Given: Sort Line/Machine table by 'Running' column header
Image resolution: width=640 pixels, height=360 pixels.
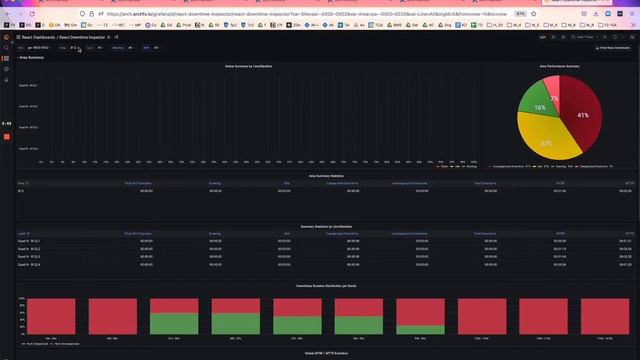Looking at the screenshot, I should pyautogui.click(x=215, y=234).
